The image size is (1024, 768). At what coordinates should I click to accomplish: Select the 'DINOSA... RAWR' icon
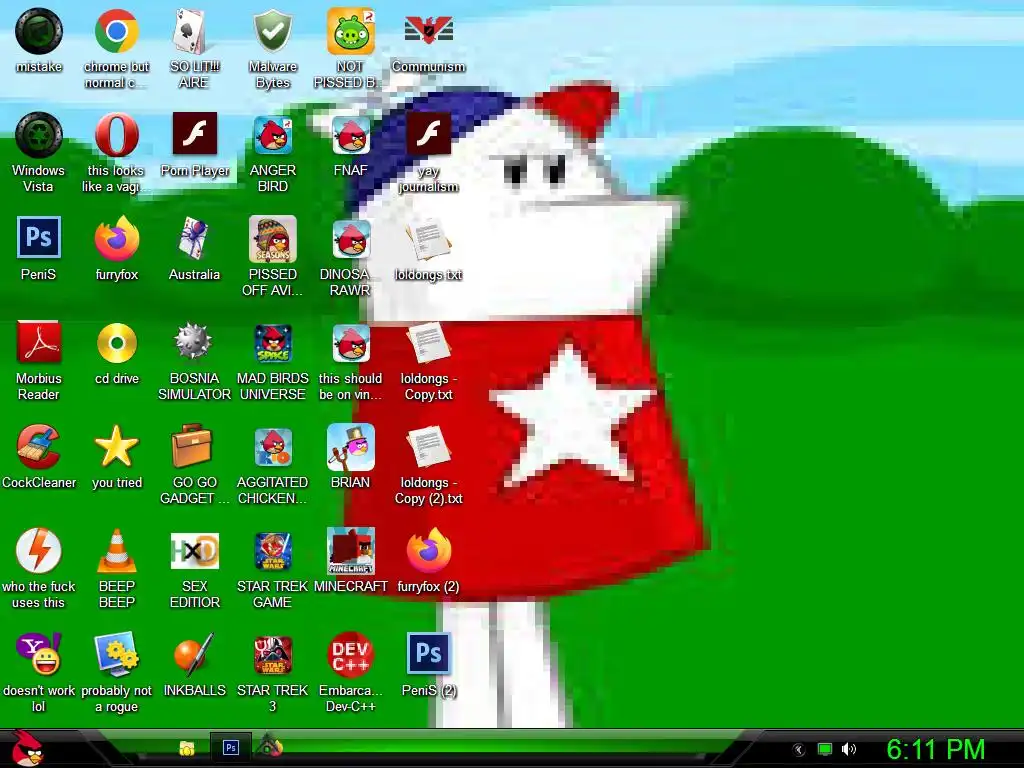(351, 239)
